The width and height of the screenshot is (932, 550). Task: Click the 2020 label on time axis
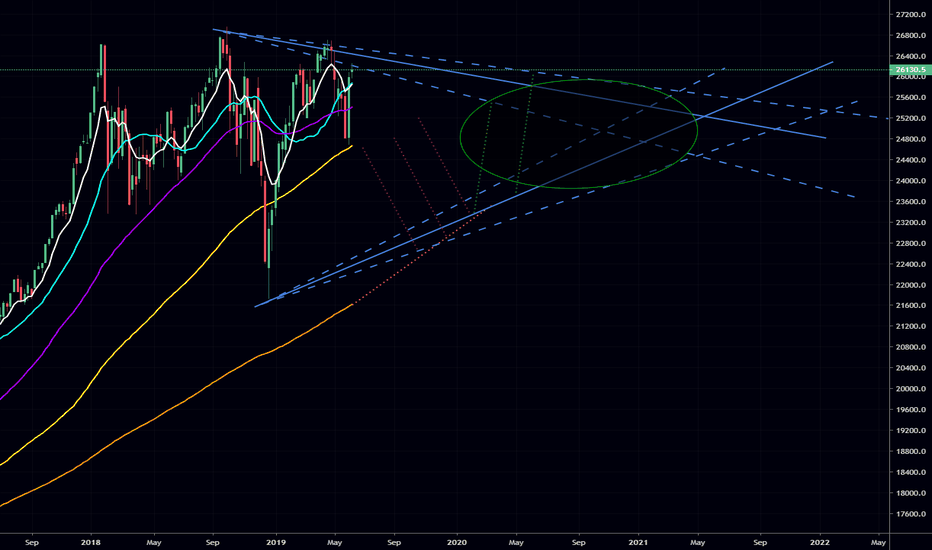pyautogui.click(x=457, y=542)
